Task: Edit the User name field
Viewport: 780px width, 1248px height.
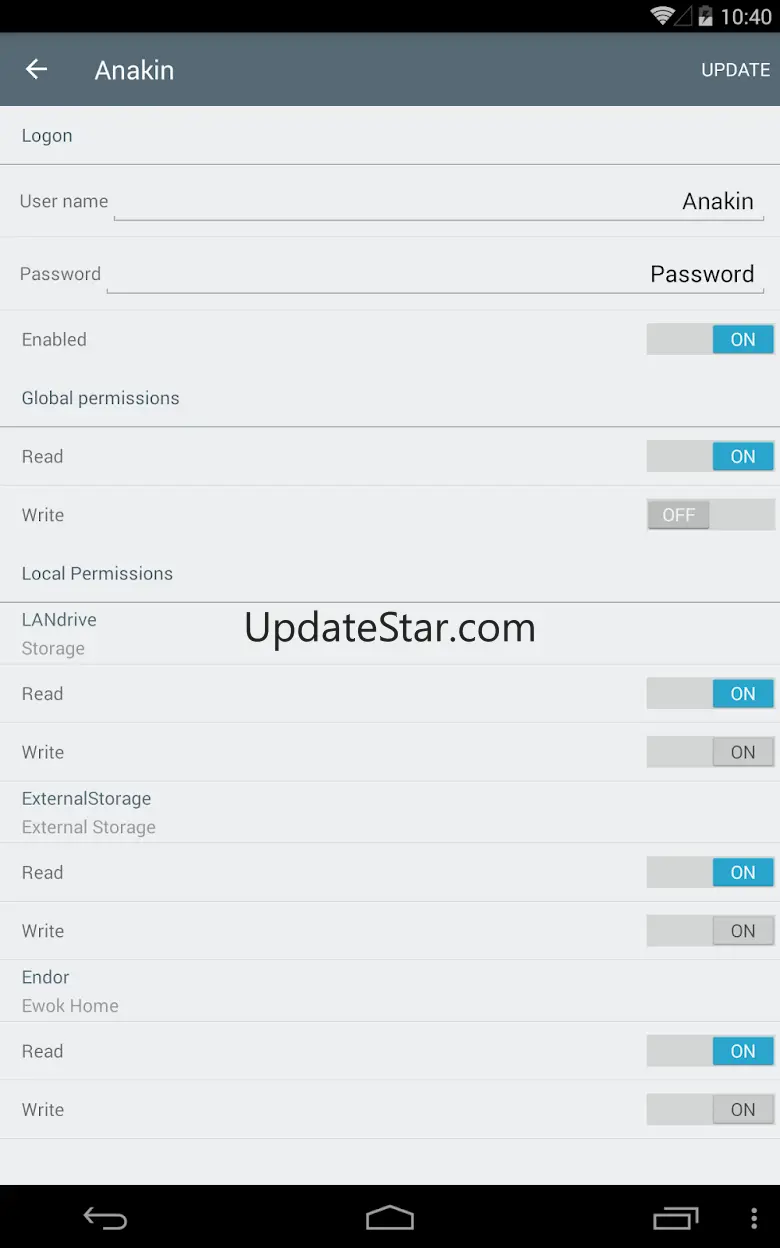Action: (x=438, y=202)
